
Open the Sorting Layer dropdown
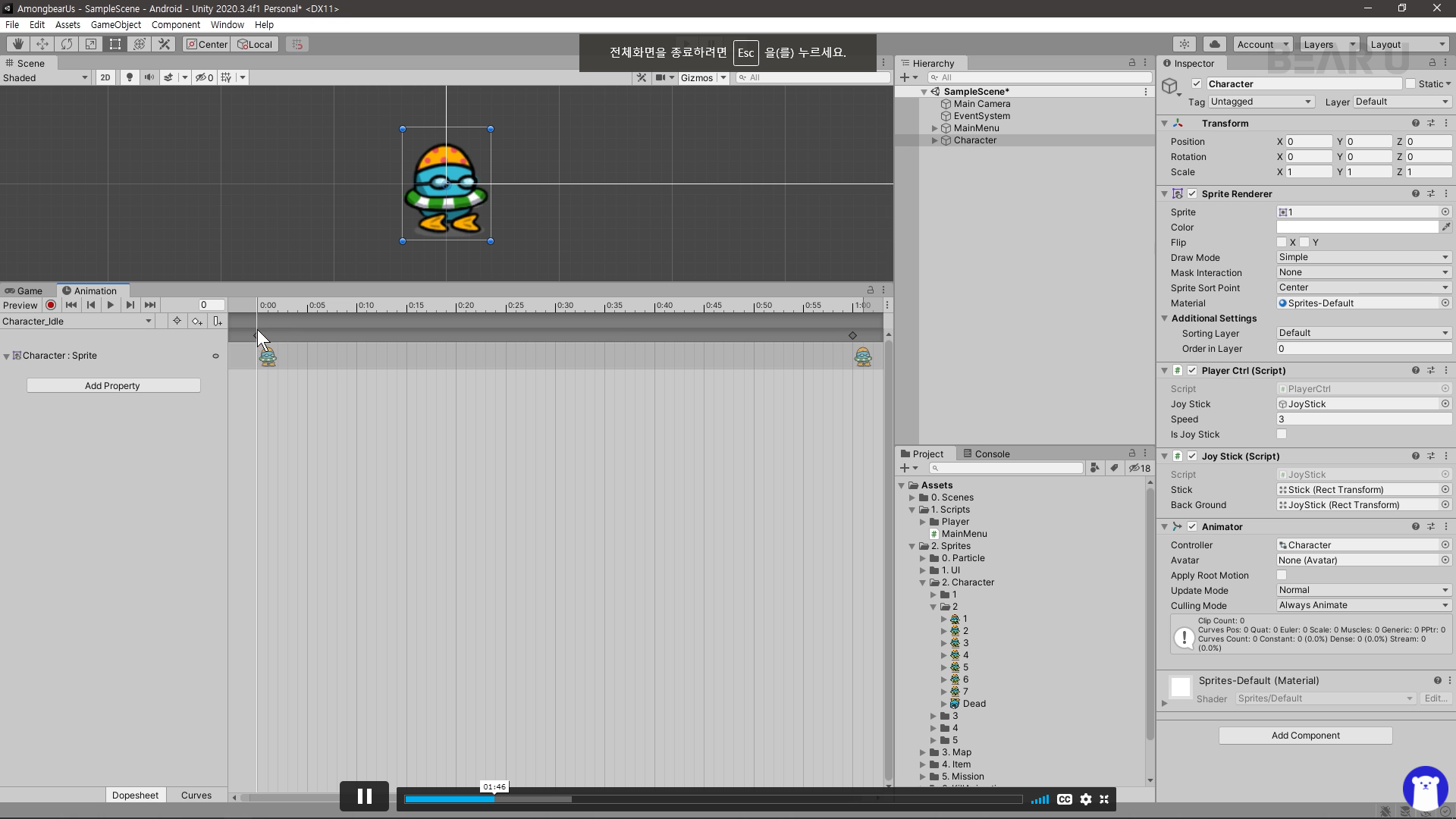(1364, 333)
